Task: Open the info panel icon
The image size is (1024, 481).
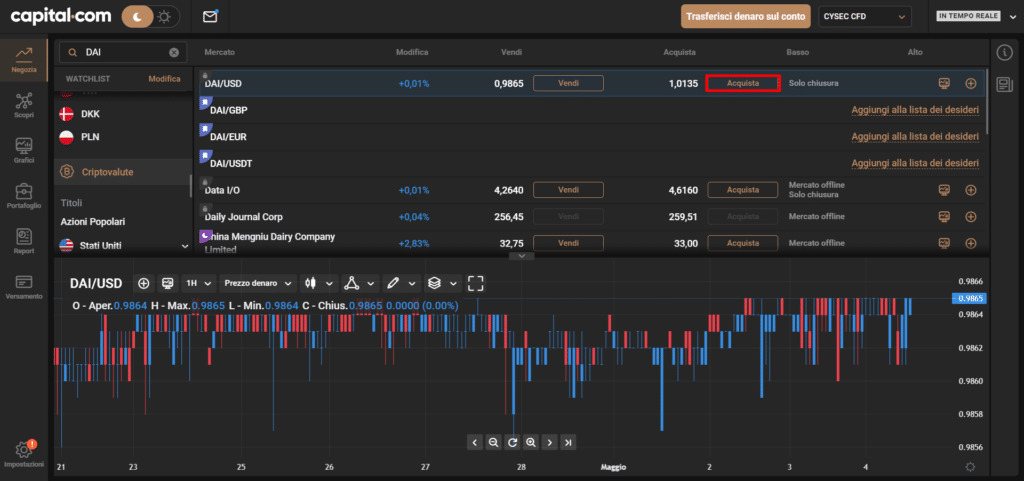Action: [1004, 53]
